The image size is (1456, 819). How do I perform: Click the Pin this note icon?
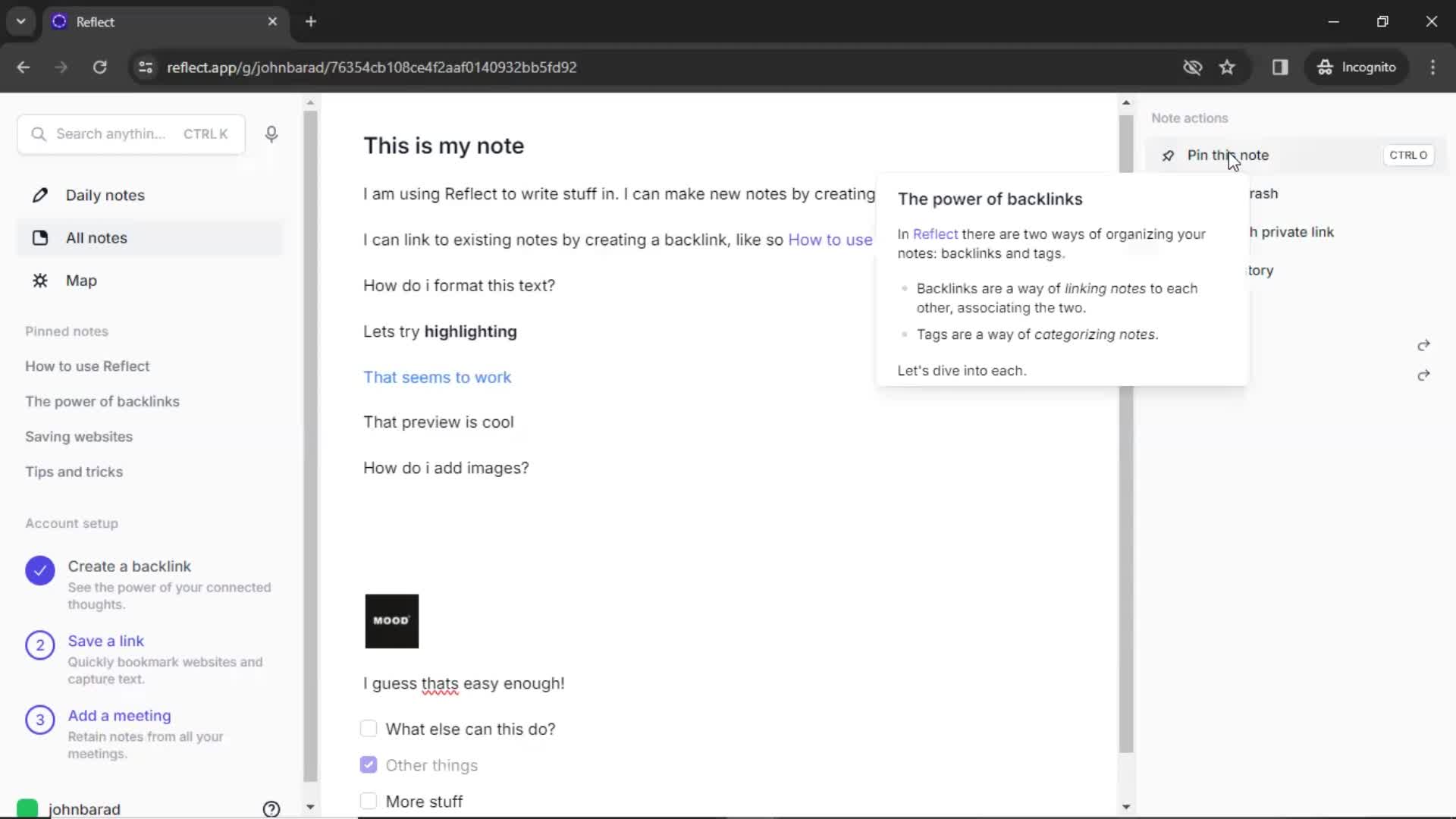1168,155
